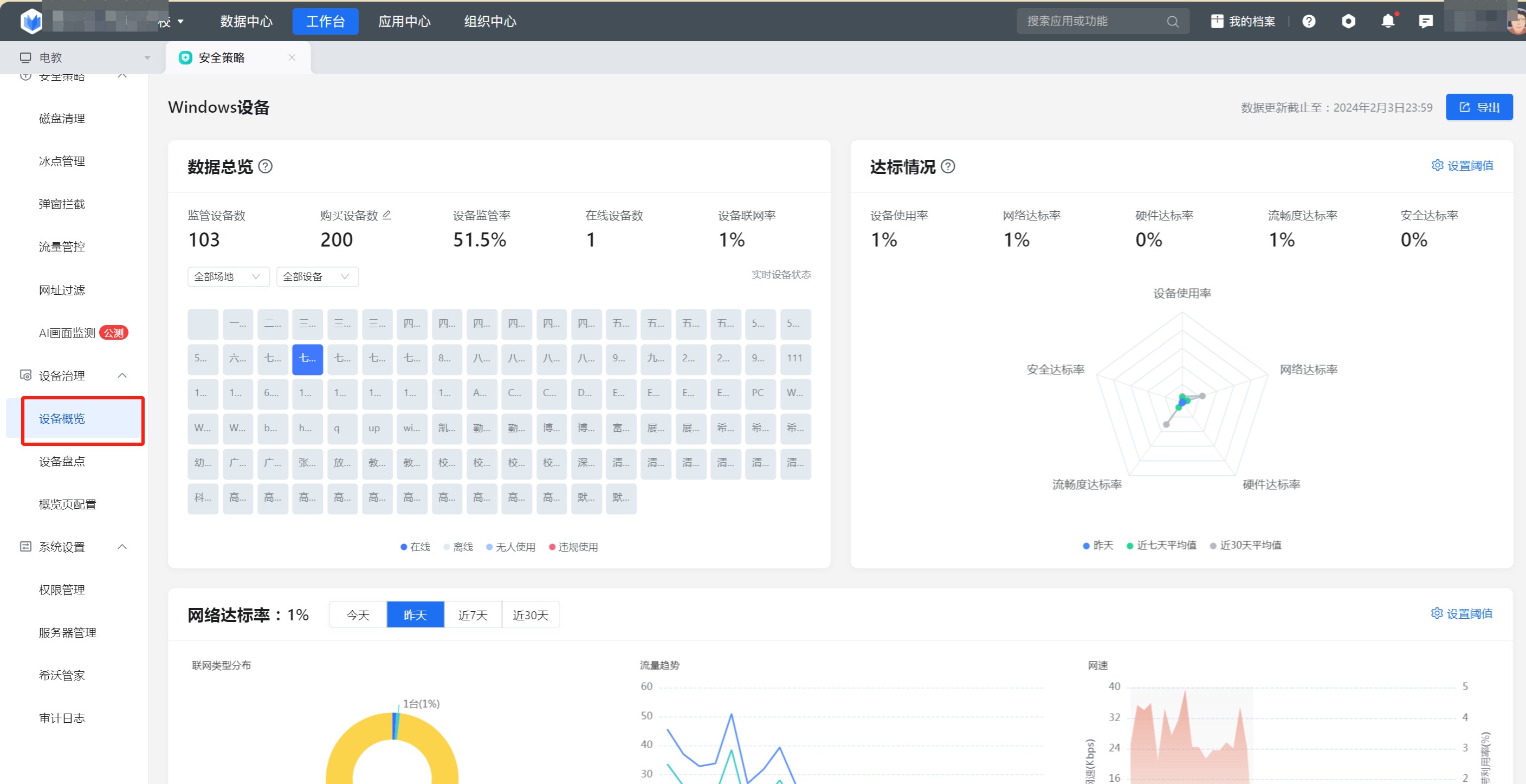Open the 全部设备 dropdown
Image resolution: width=1526 pixels, height=784 pixels.
point(317,276)
